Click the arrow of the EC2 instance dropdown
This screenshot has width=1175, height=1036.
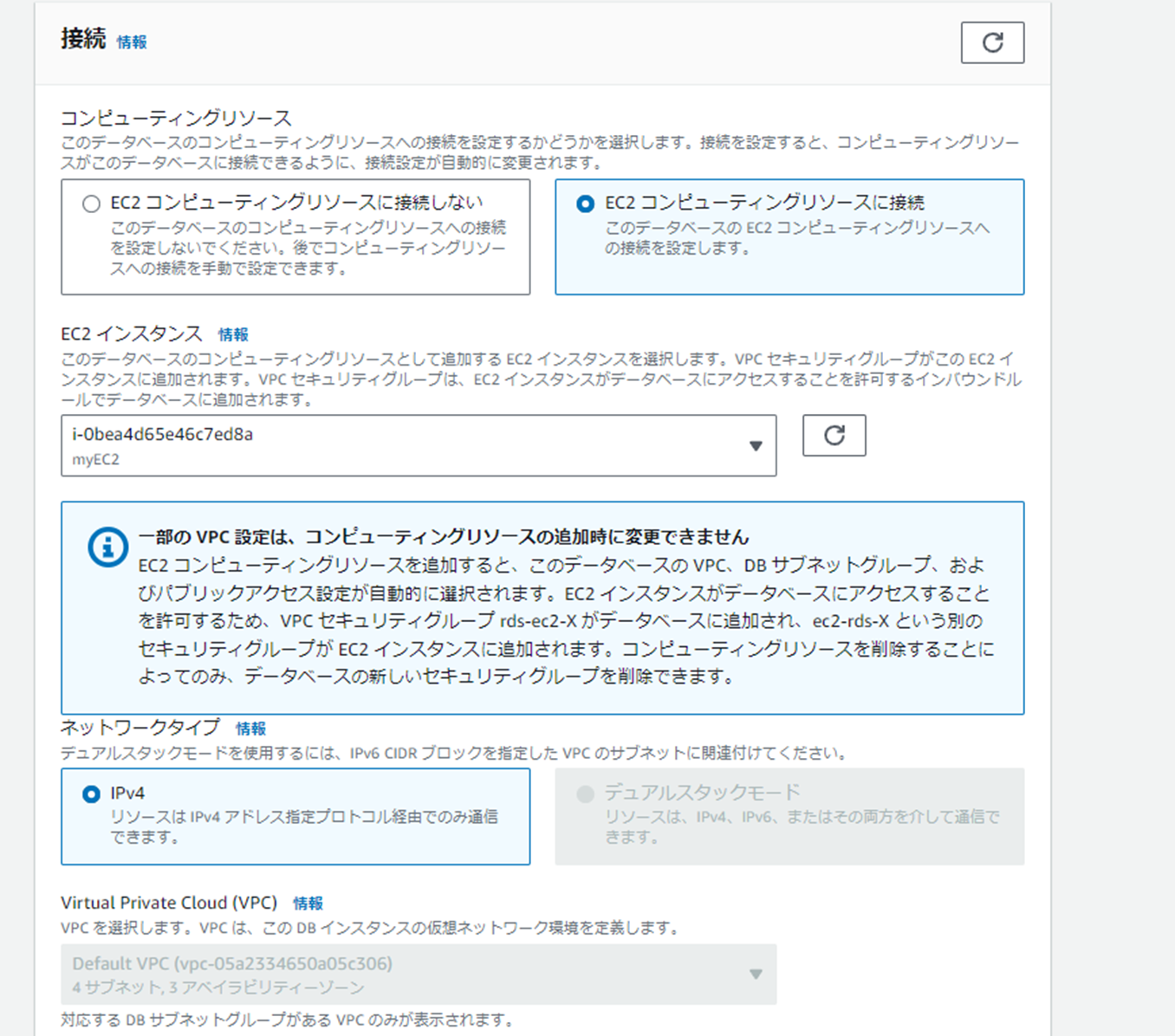coord(756,445)
